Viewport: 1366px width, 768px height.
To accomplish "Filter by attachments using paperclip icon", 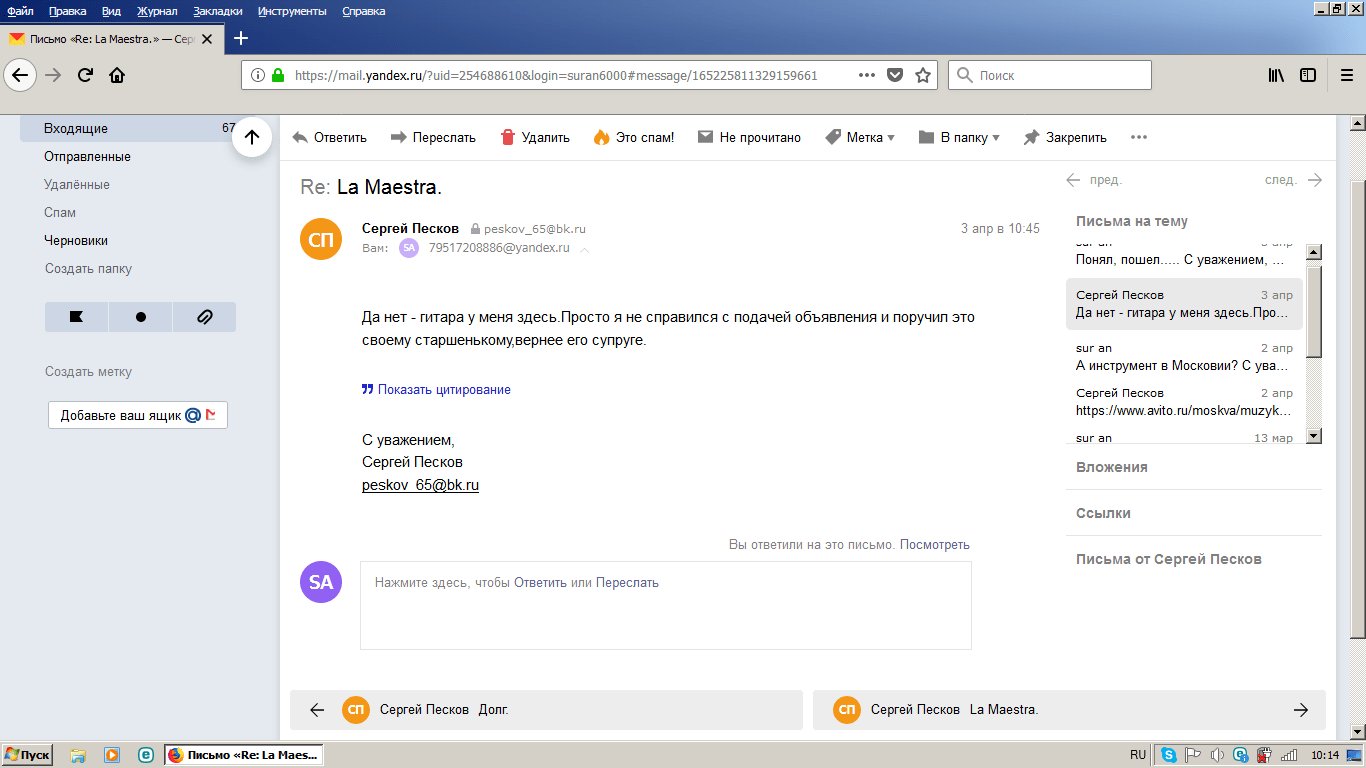I will 204,317.
